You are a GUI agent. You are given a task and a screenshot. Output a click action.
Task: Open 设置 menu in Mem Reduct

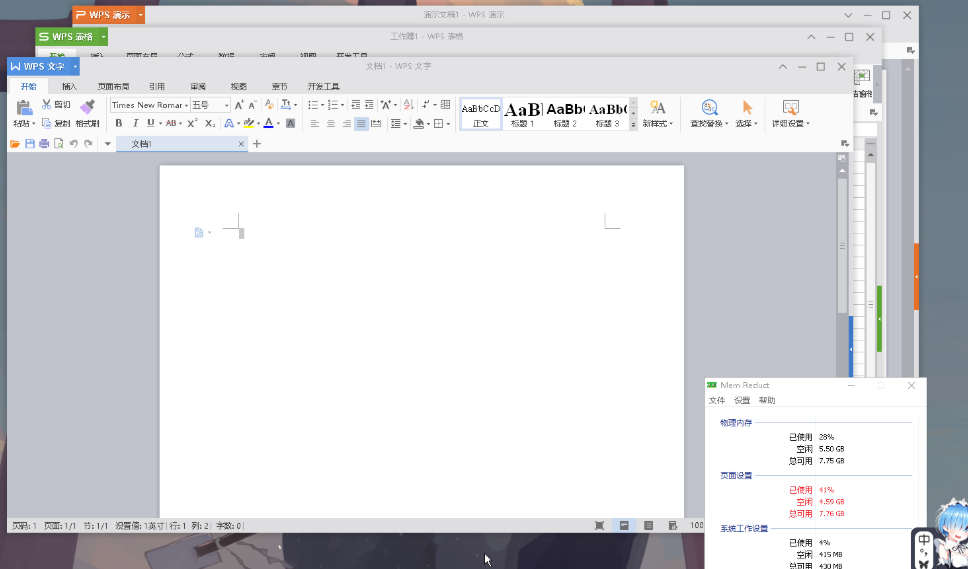(742, 400)
